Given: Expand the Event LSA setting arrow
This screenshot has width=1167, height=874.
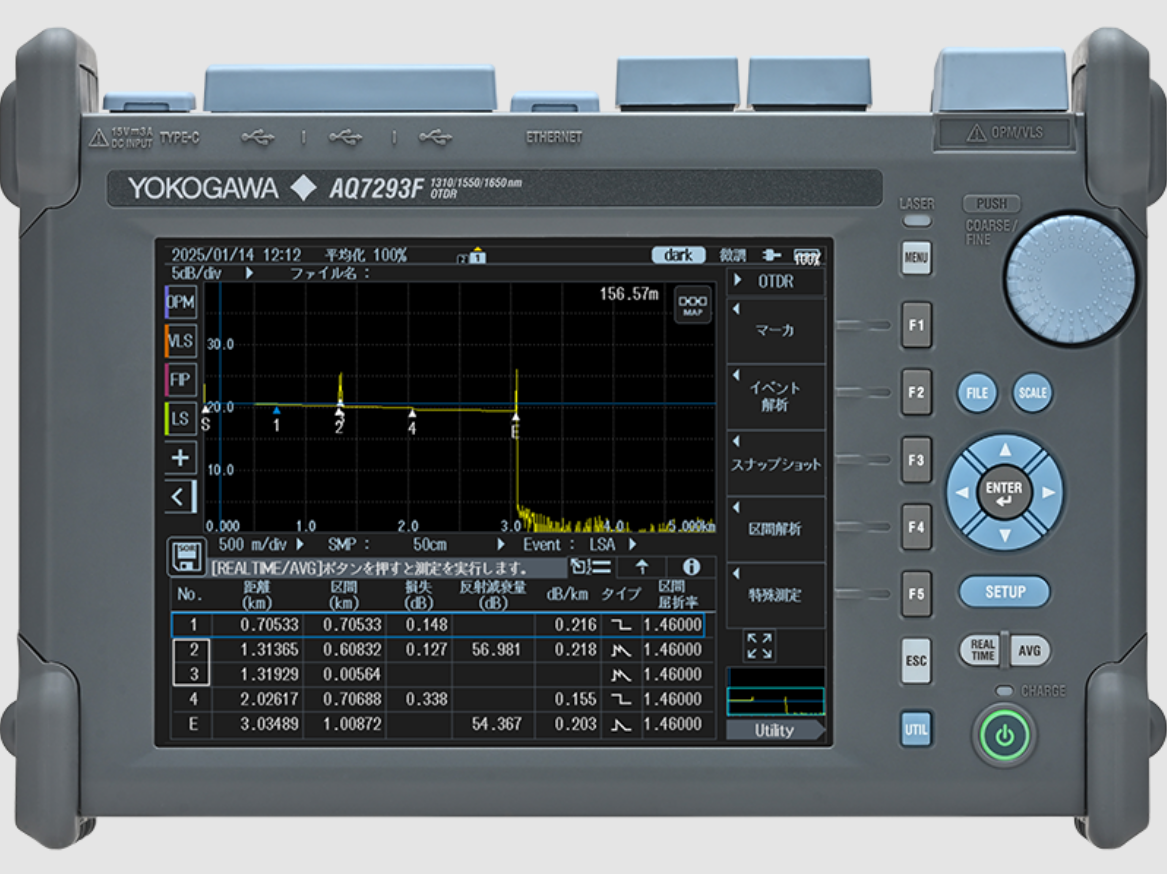Looking at the screenshot, I should (x=632, y=544).
